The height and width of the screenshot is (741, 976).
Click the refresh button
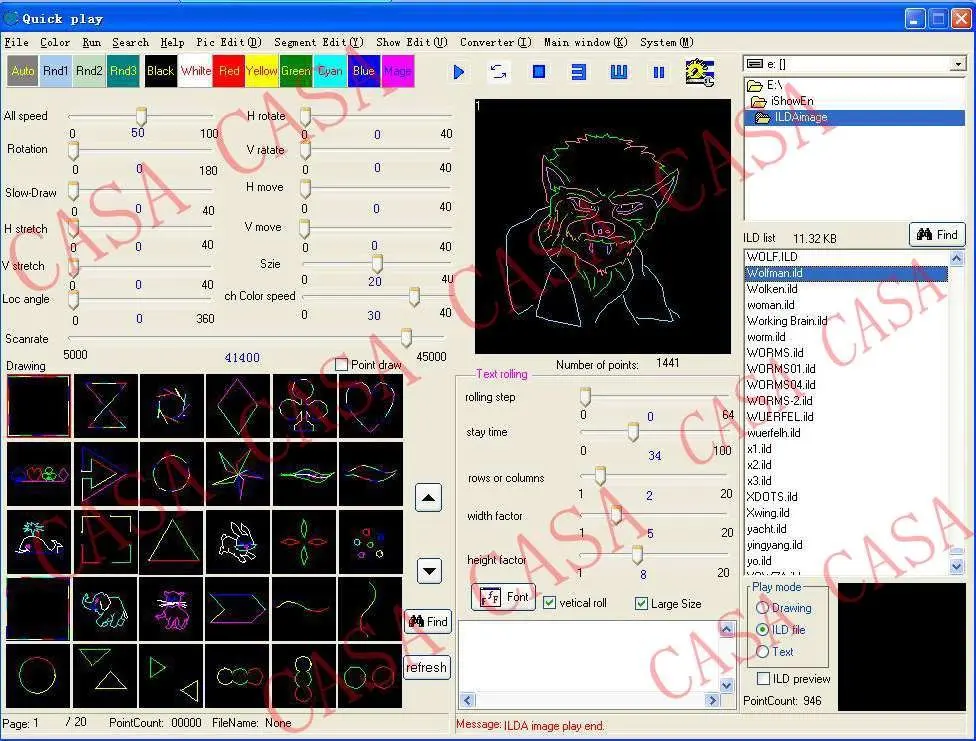427,668
